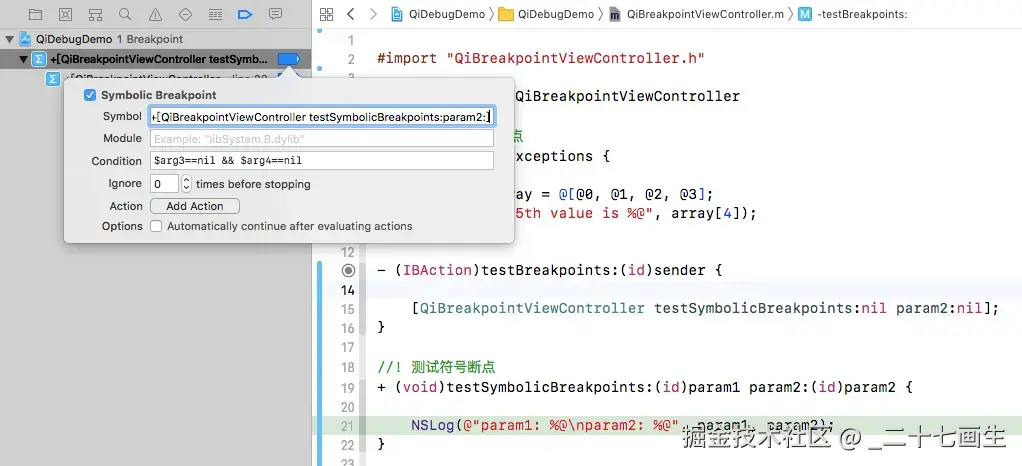Screen dimensions: 1022x466
Task: Open the Issue navigator warning icon
Action: tap(155, 14)
